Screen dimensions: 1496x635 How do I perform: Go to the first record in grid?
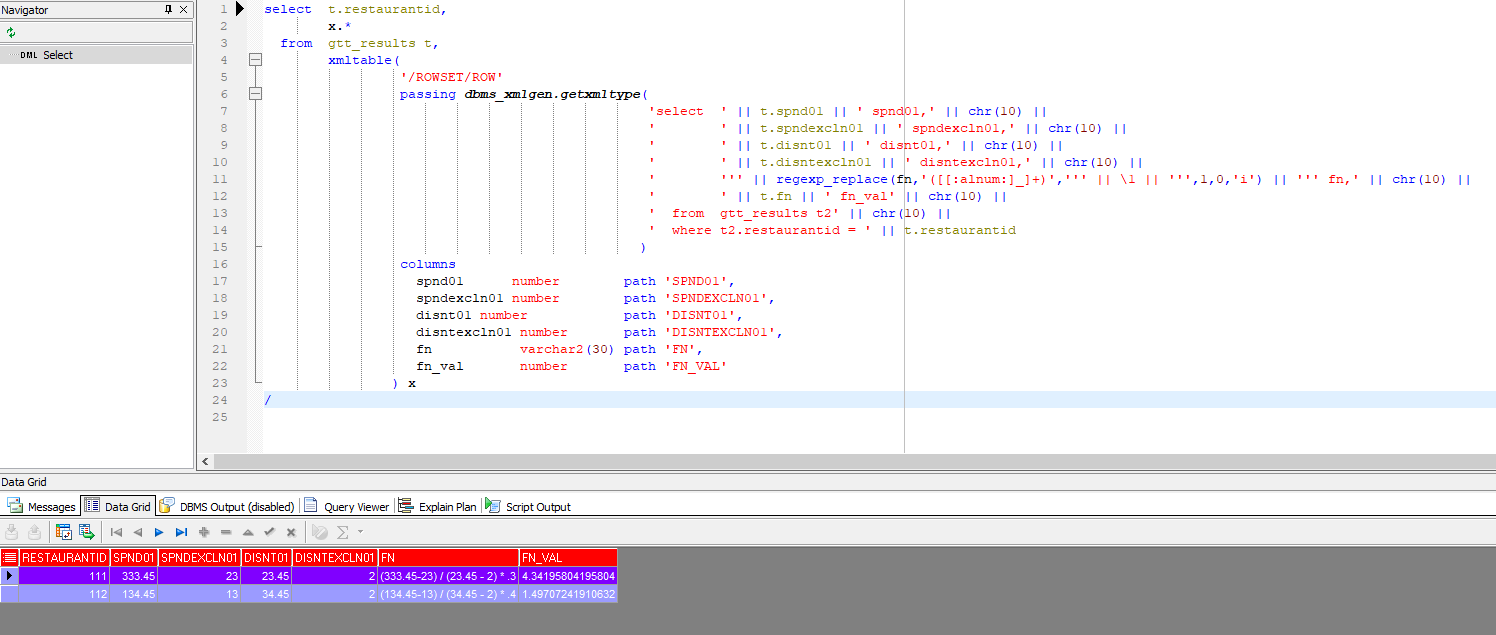tap(116, 532)
